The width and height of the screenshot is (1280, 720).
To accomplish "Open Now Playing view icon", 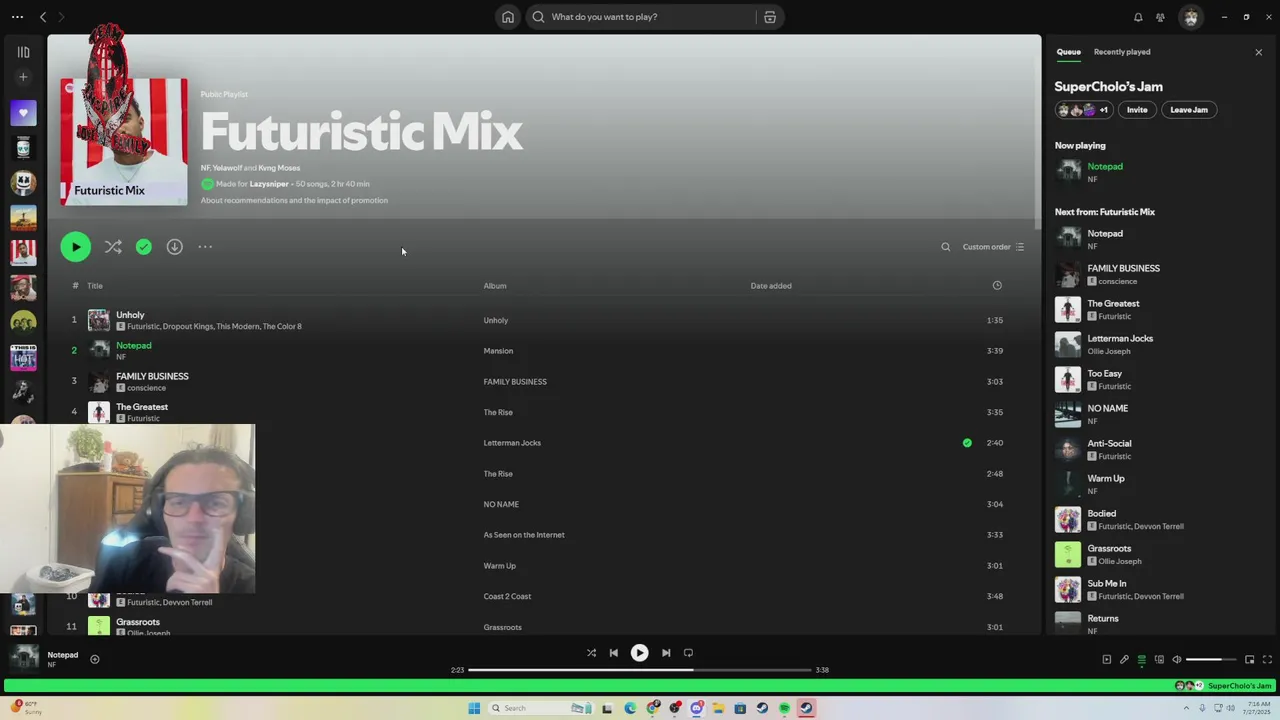I will (1106, 660).
